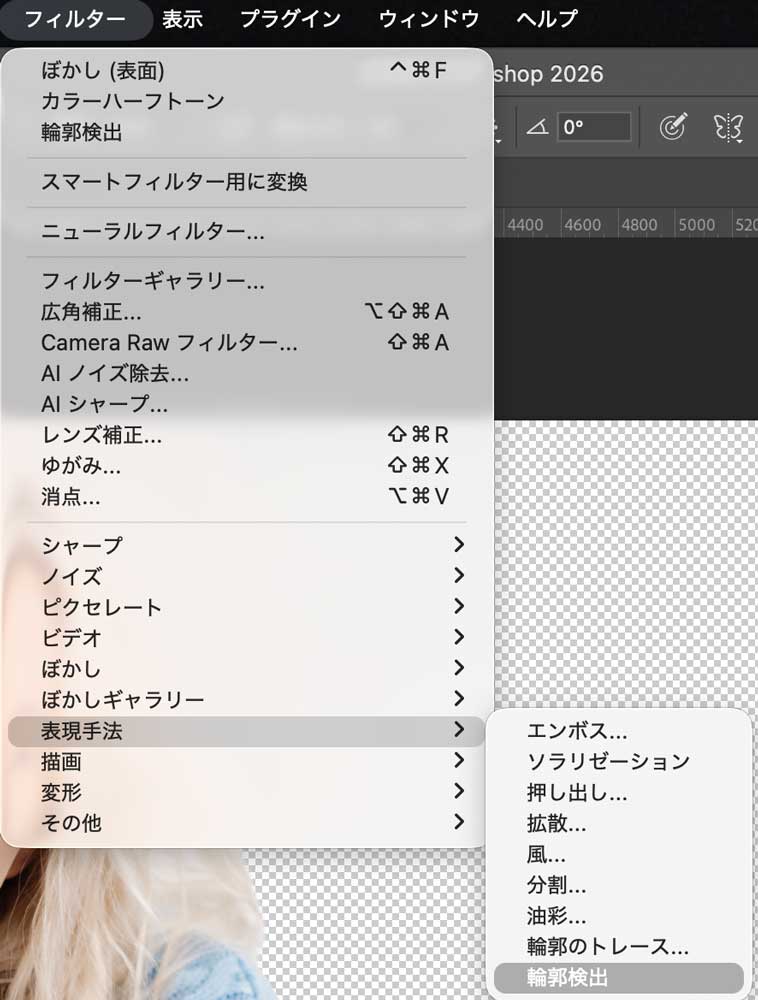Open the 表示 menu
Image resolution: width=758 pixels, height=1000 pixels.
click(x=182, y=19)
